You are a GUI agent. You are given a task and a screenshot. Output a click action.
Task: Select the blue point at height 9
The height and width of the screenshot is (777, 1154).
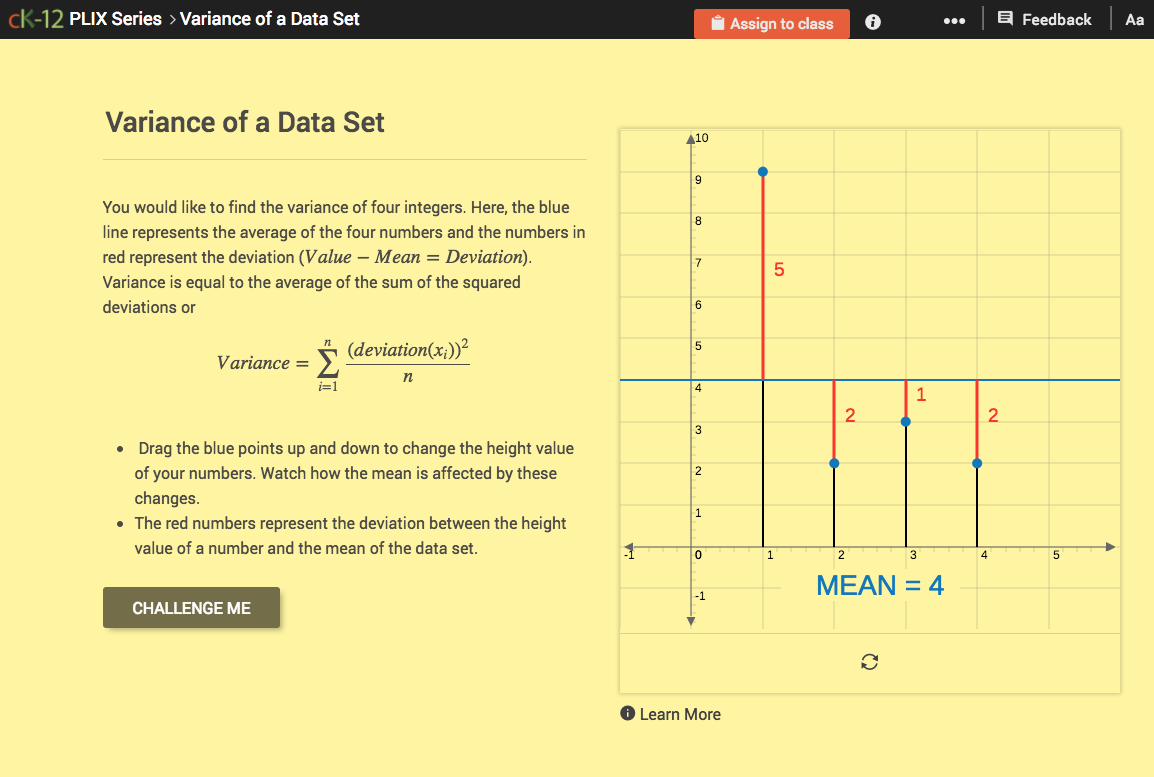click(763, 171)
